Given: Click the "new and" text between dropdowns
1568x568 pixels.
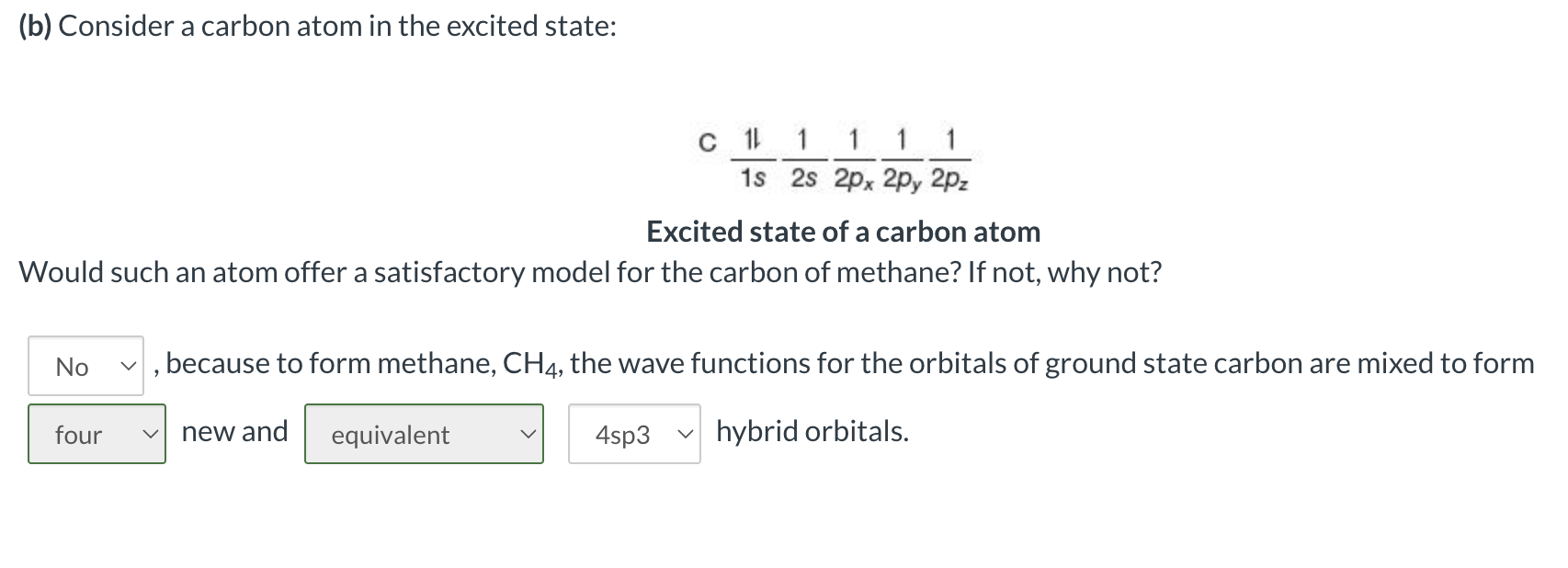Looking at the screenshot, I should point(233,431).
